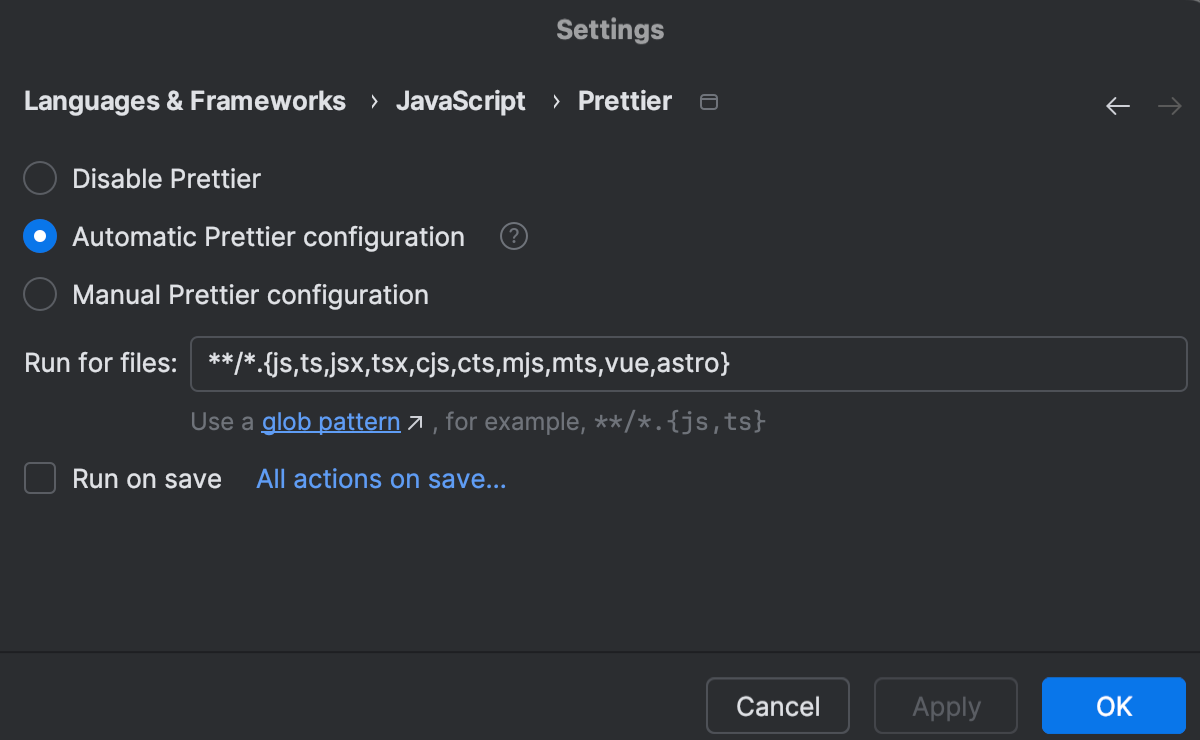Open the JavaScript settings breadcrumb
Screen dimensions: 1200x740
coord(461,101)
